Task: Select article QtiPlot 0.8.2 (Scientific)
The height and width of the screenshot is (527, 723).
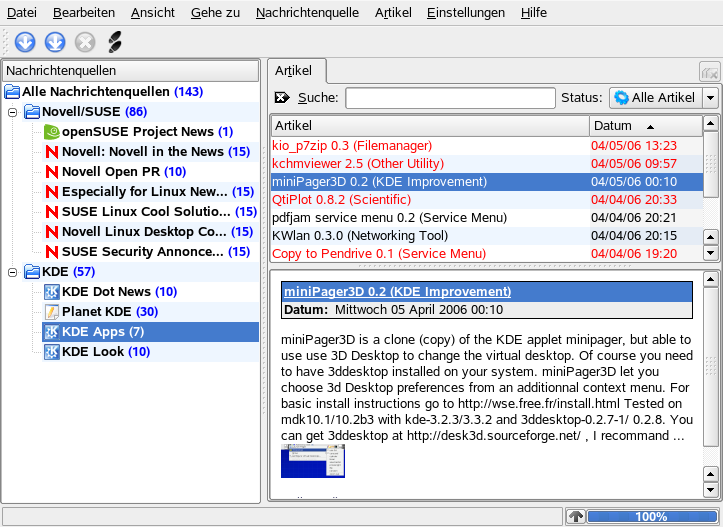Action: tap(486, 200)
